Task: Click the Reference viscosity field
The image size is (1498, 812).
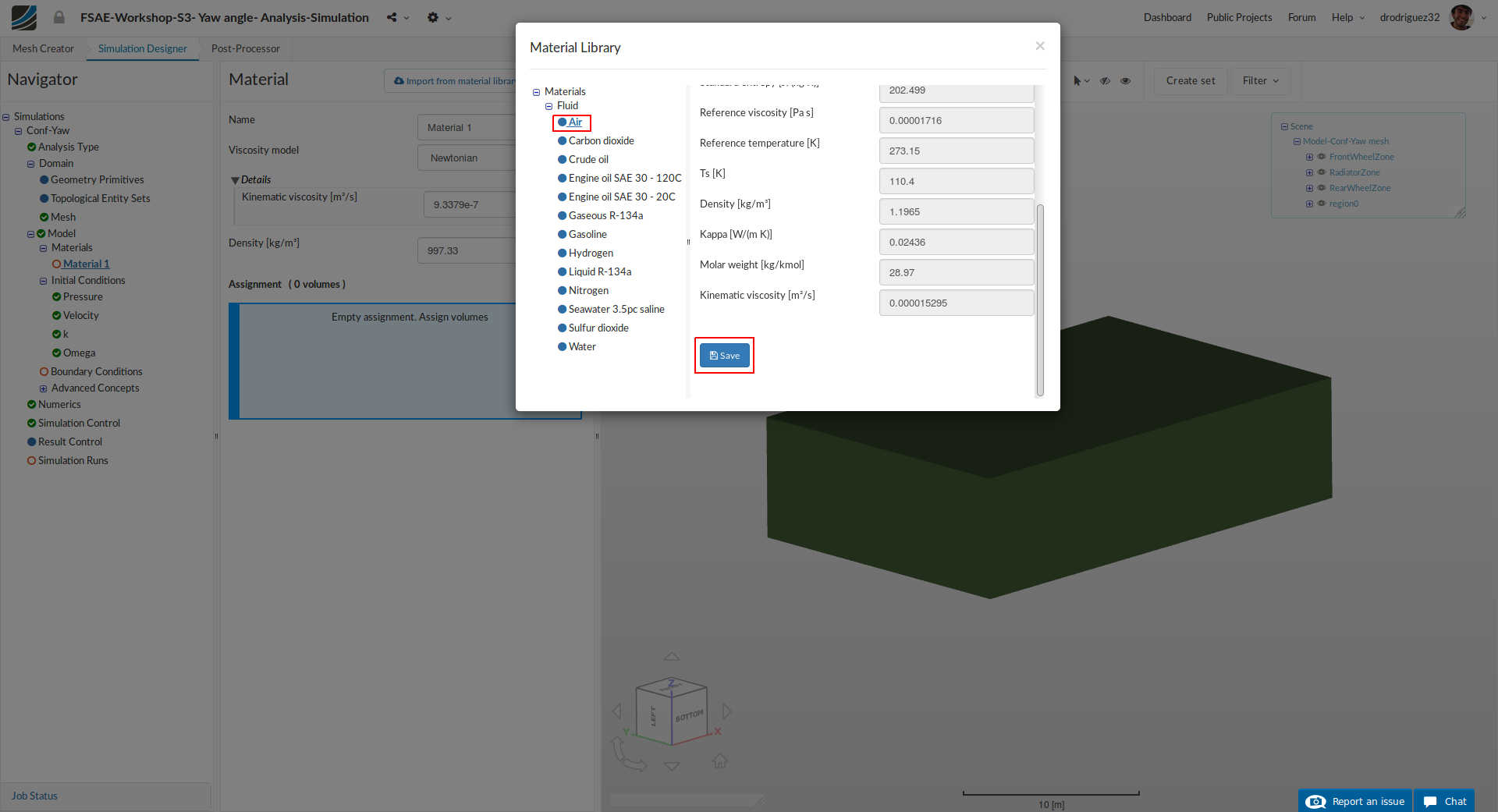Action: tap(957, 121)
